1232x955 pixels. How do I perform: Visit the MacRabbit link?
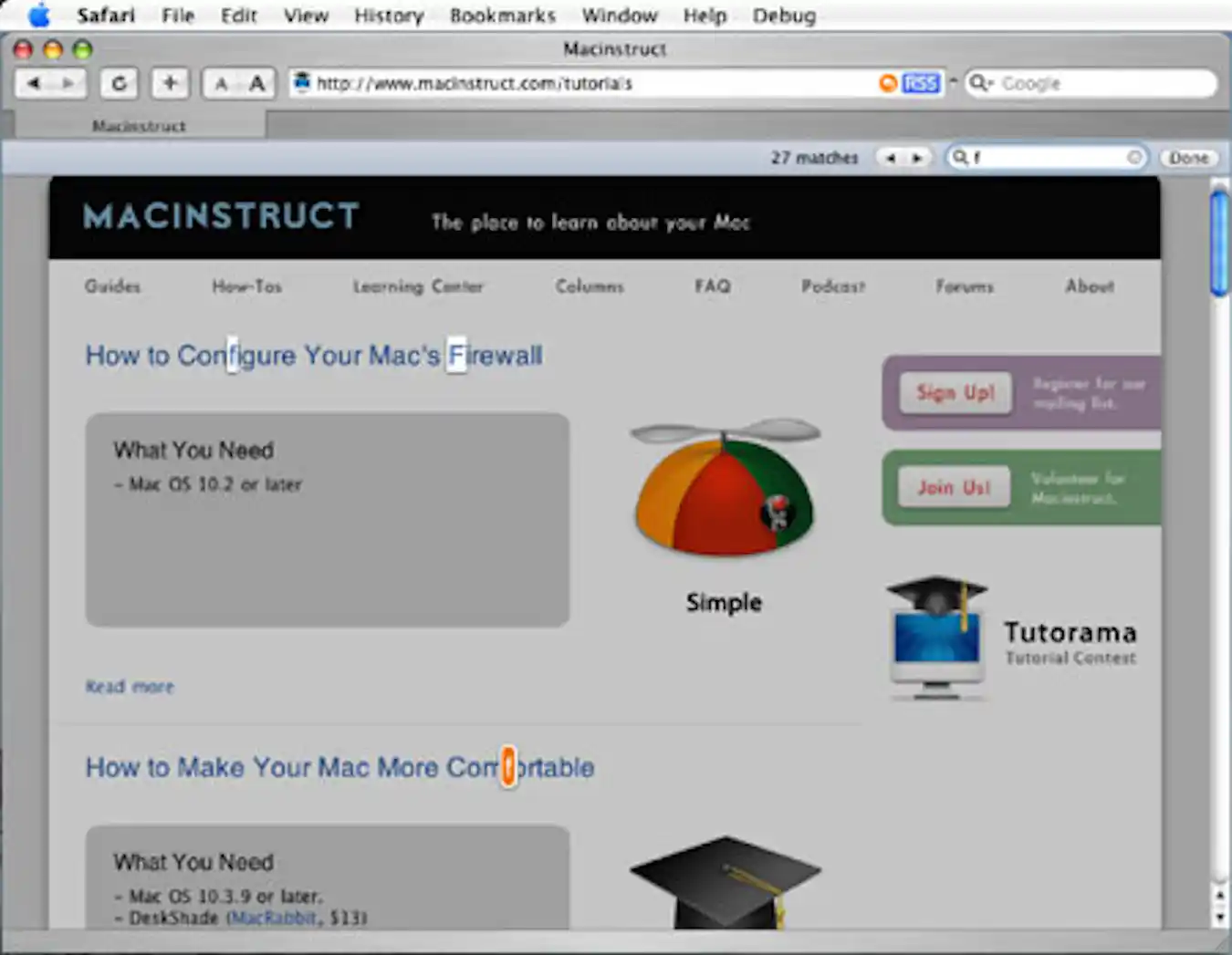click(273, 918)
